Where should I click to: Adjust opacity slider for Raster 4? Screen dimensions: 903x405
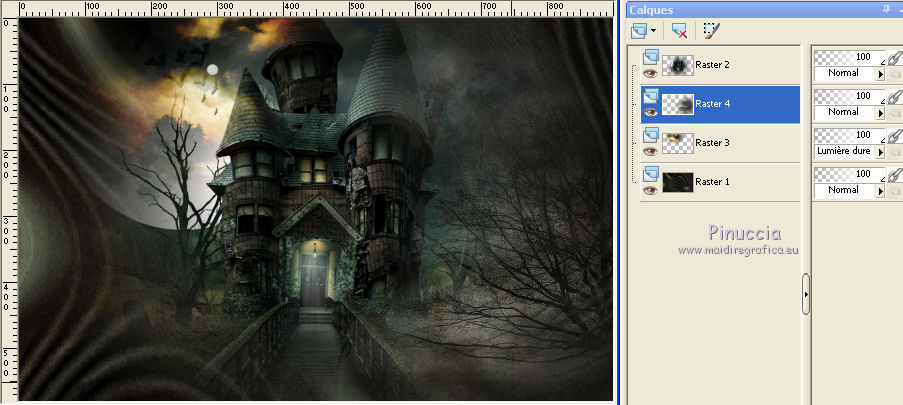(x=849, y=96)
